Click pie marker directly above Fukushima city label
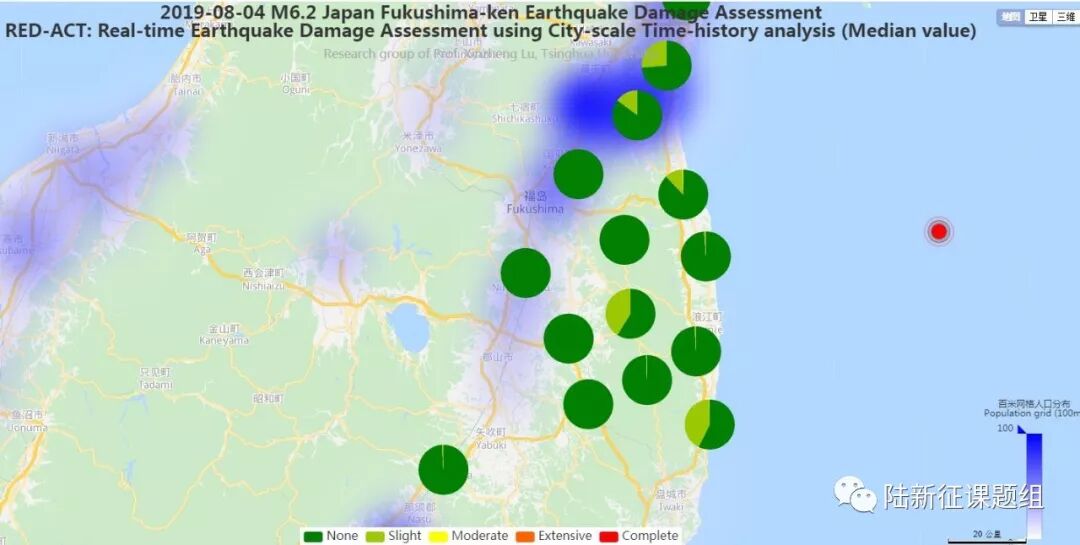This screenshot has width=1080, height=545. [x=578, y=174]
